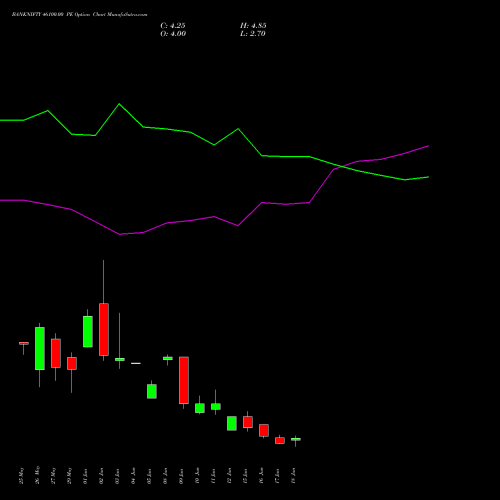Select the 08 Jun date label
Viewport: 500px width, 500px height.
point(166,476)
